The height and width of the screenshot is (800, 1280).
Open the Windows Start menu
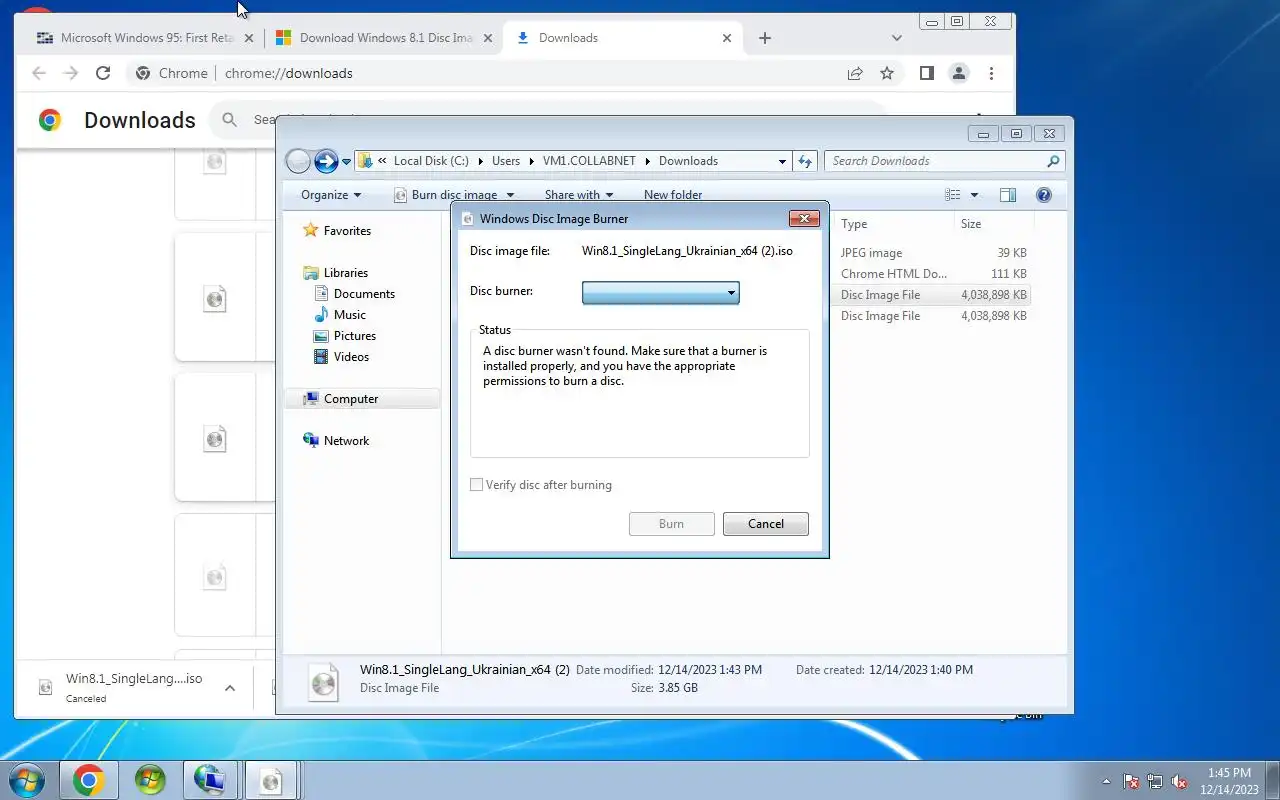[x=25, y=780]
